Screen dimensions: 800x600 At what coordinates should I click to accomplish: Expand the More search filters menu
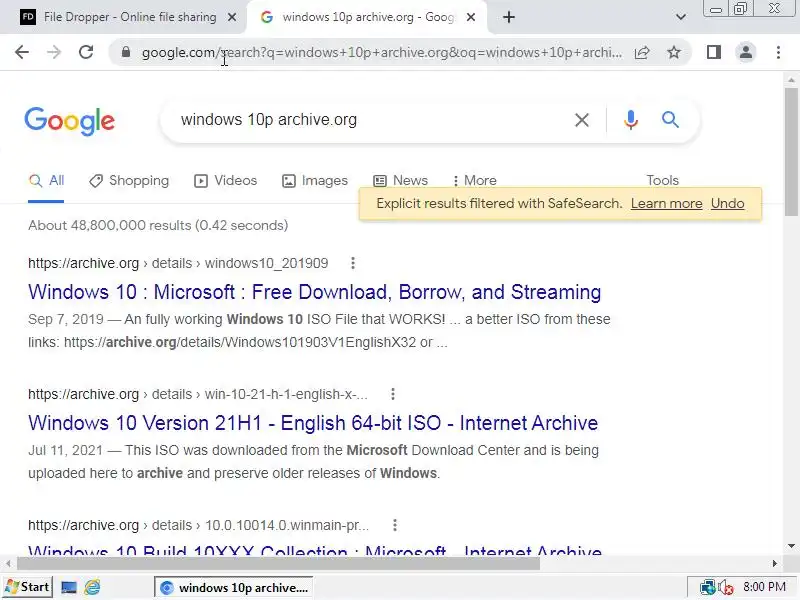coord(474,181)
